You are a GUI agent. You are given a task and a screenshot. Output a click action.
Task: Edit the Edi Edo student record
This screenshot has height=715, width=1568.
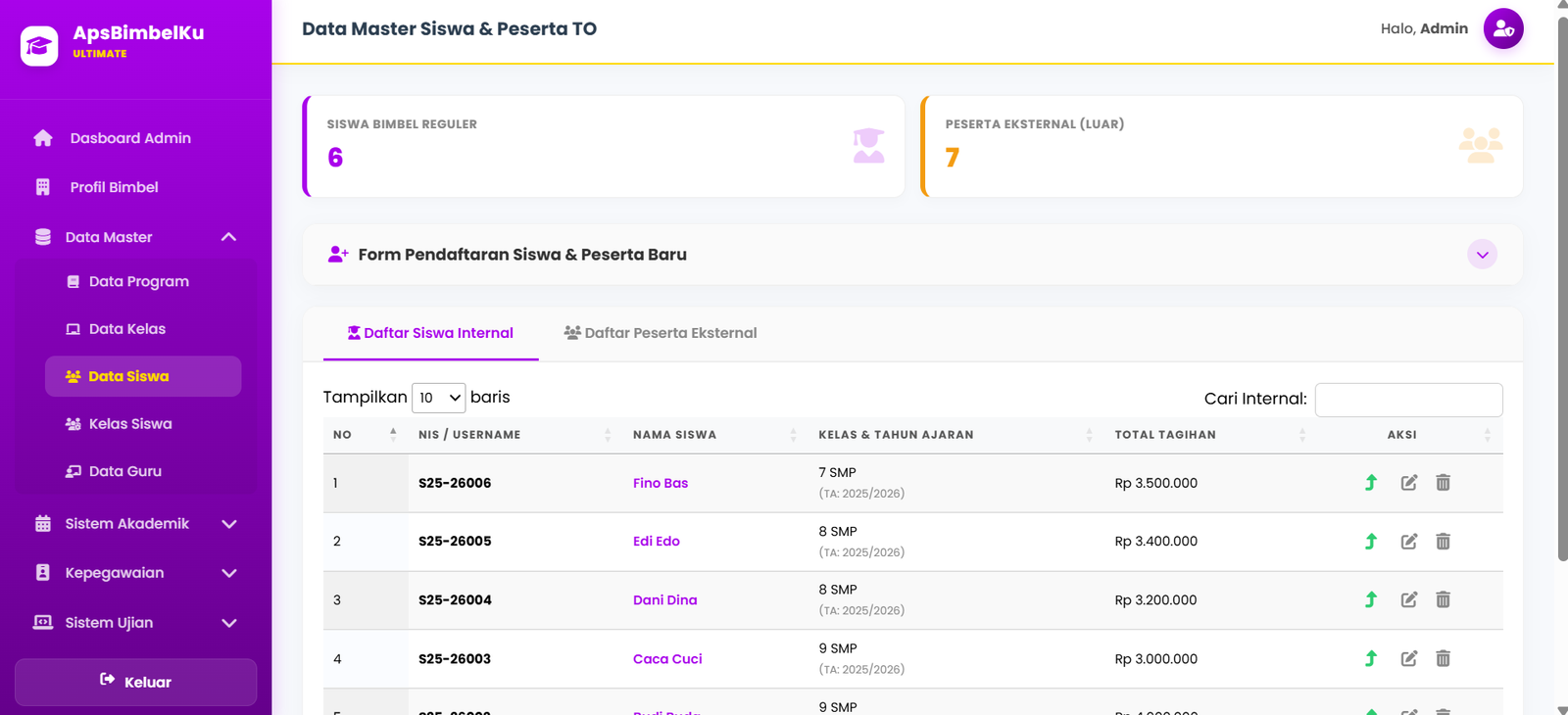tap(1409, 541)
